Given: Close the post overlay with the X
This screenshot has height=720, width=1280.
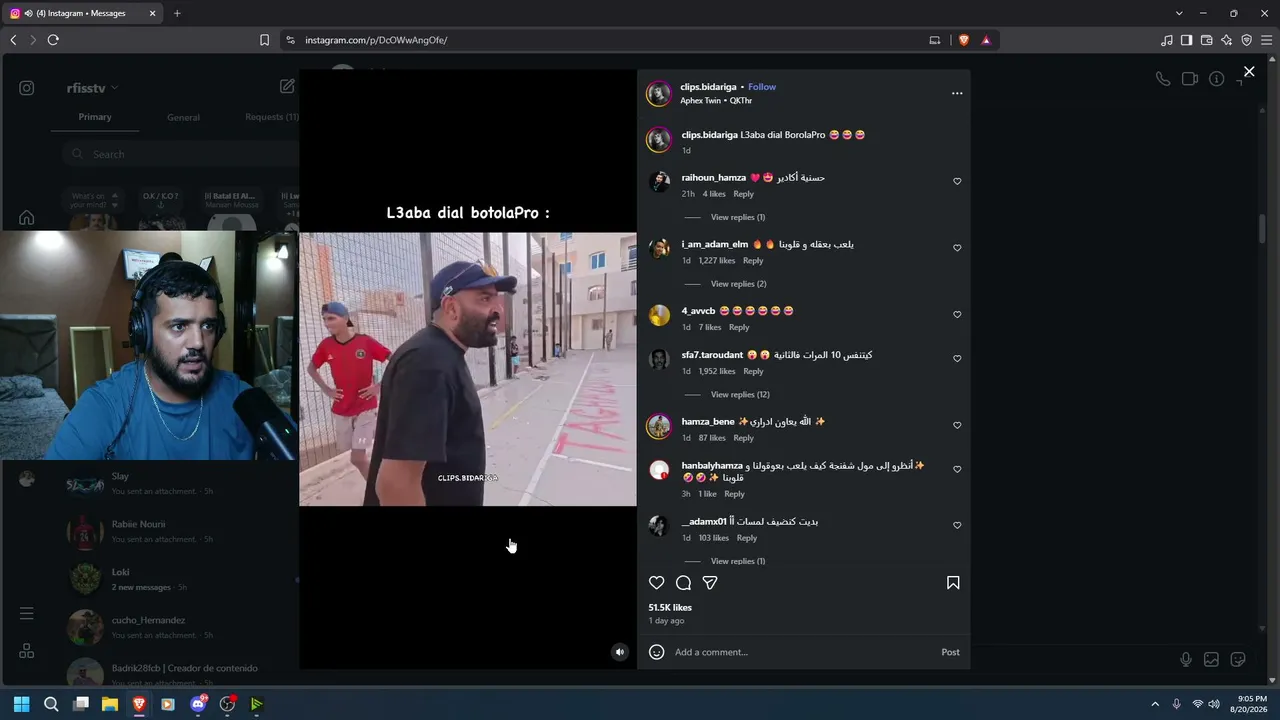Looking at the screenshot, I should click(x=1249, y=72).
